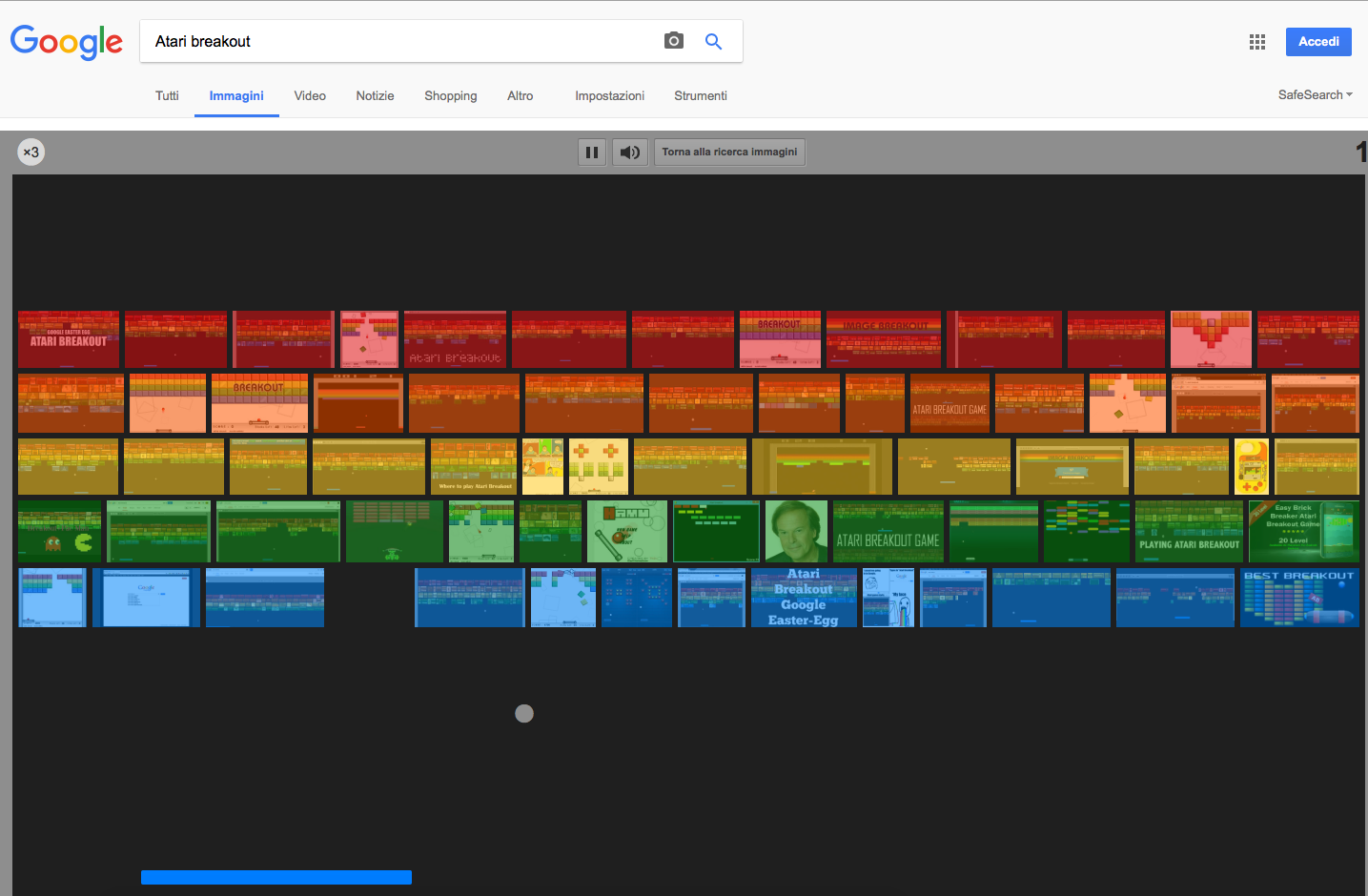Select the Shopping tab
The width and height of the screenshot is (1368, 896).
[450, 96]
